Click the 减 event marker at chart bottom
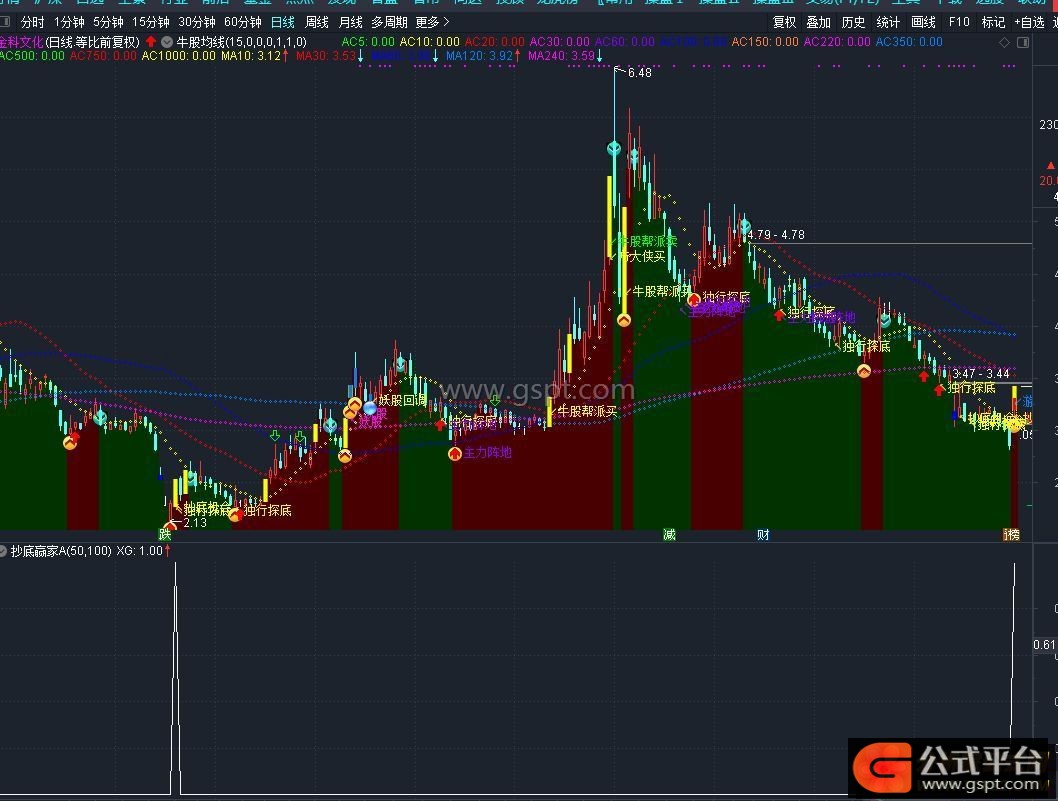This screenshot has height=801, width=1058. (669, 534)
